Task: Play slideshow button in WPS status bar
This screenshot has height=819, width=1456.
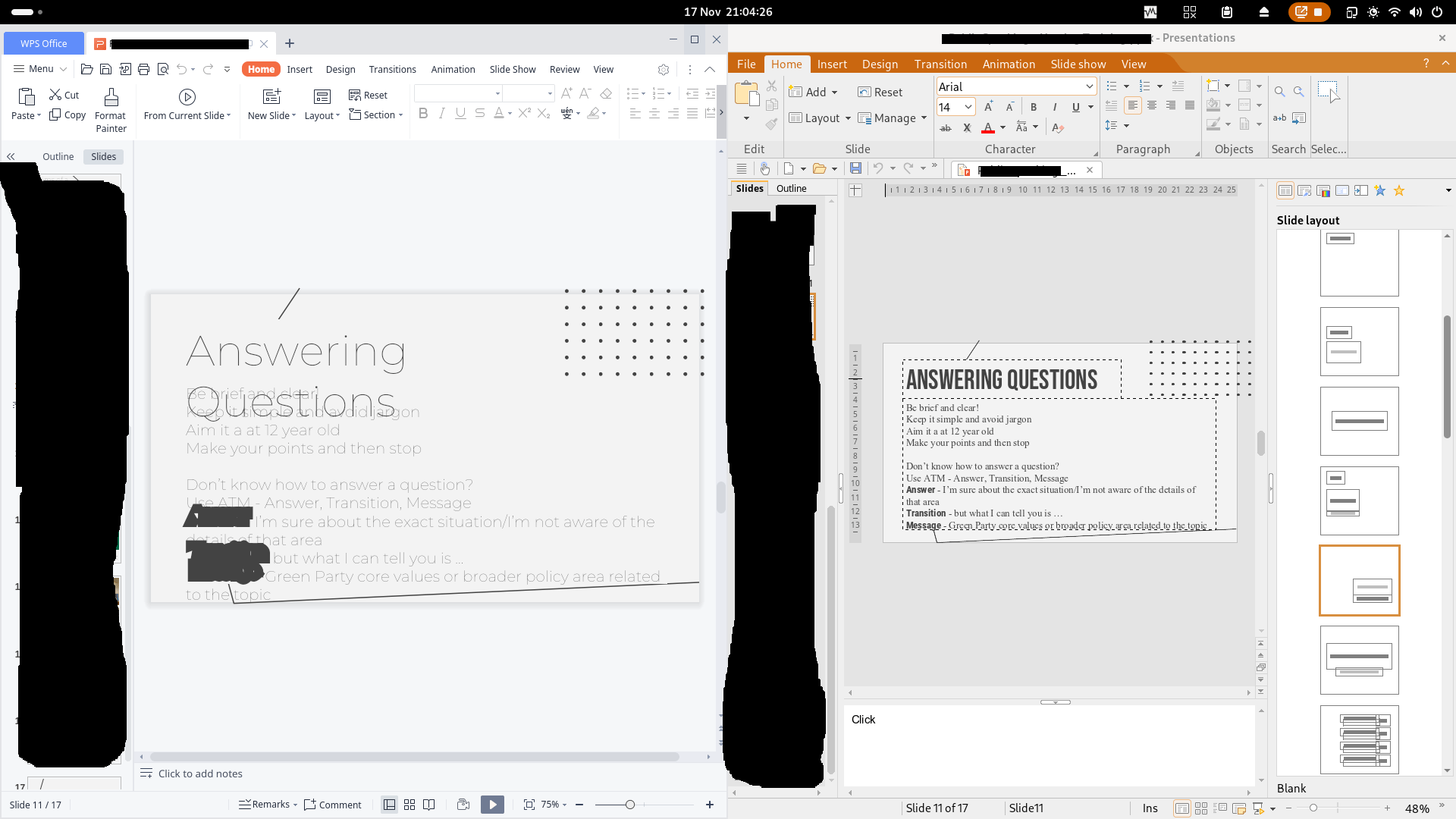Action: coord(492,805)
